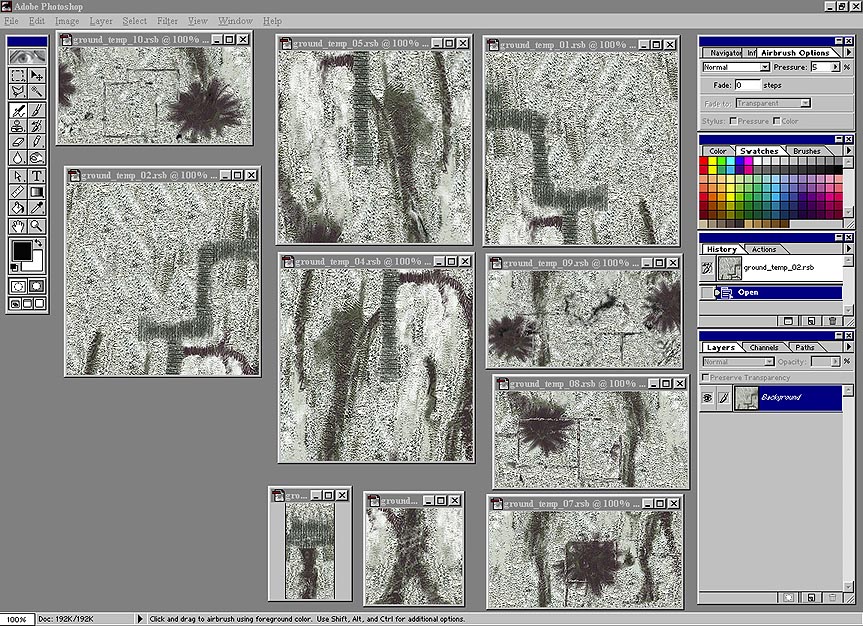The image size is (863, 626).
Task: Switch to the Channels tab
Action: [x=764, y=347]
